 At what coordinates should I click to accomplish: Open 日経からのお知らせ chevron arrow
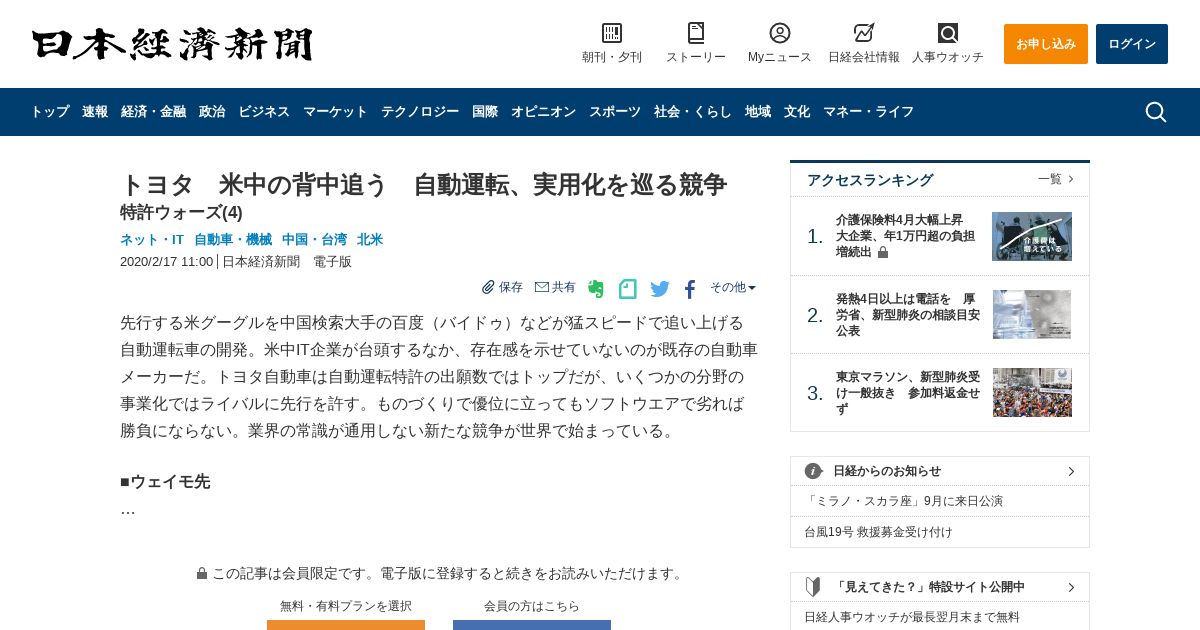tap(1071, 471)
